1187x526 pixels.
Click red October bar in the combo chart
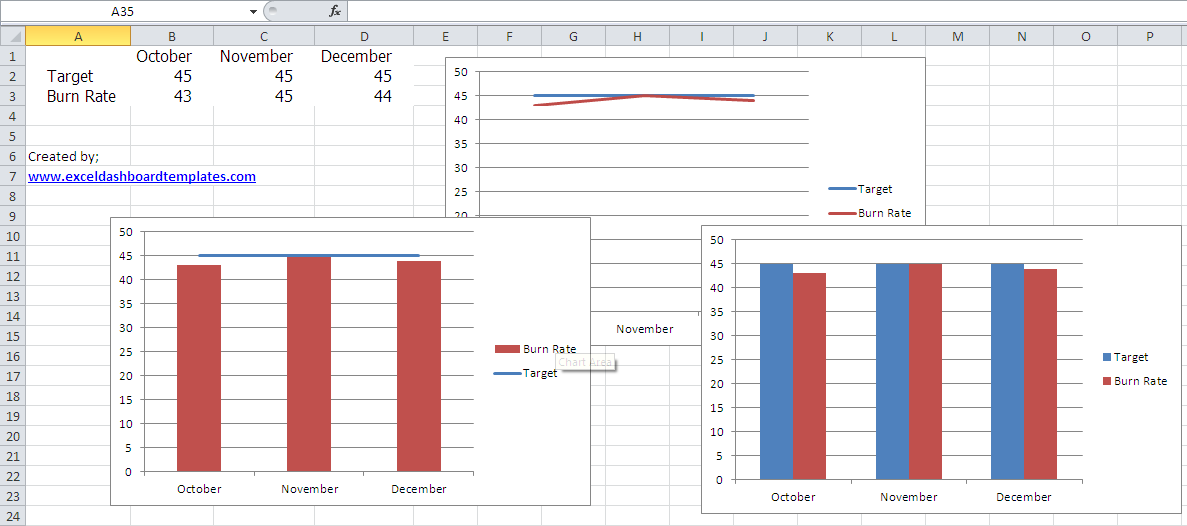(199, 370)
